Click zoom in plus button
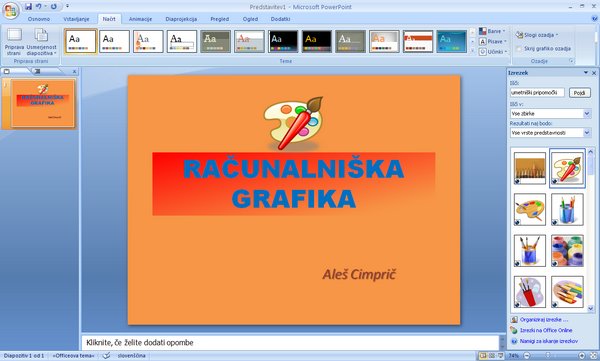 click(581, 356)
